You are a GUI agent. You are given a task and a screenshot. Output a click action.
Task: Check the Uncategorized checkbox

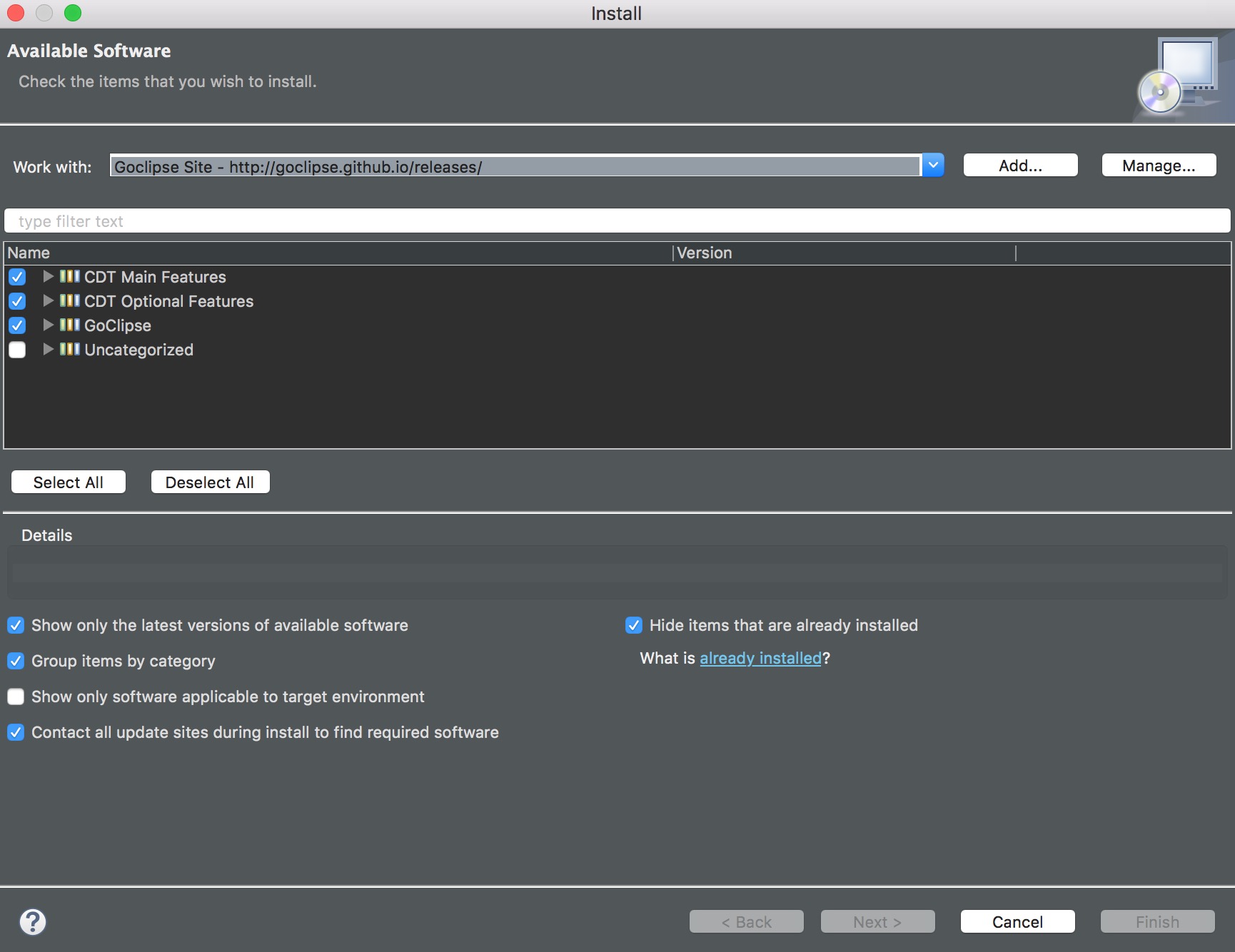(x=17, y=350)
